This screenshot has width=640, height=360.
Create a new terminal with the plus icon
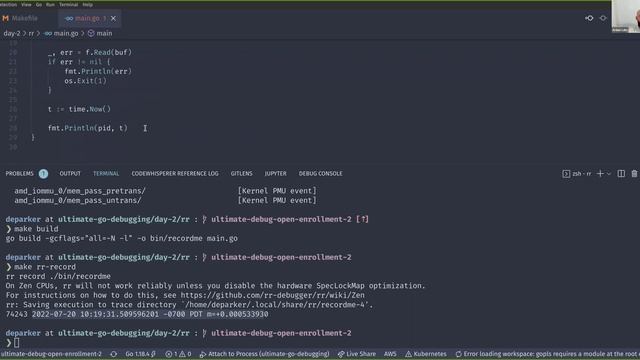pyautogui.click(x=600, y=173)
